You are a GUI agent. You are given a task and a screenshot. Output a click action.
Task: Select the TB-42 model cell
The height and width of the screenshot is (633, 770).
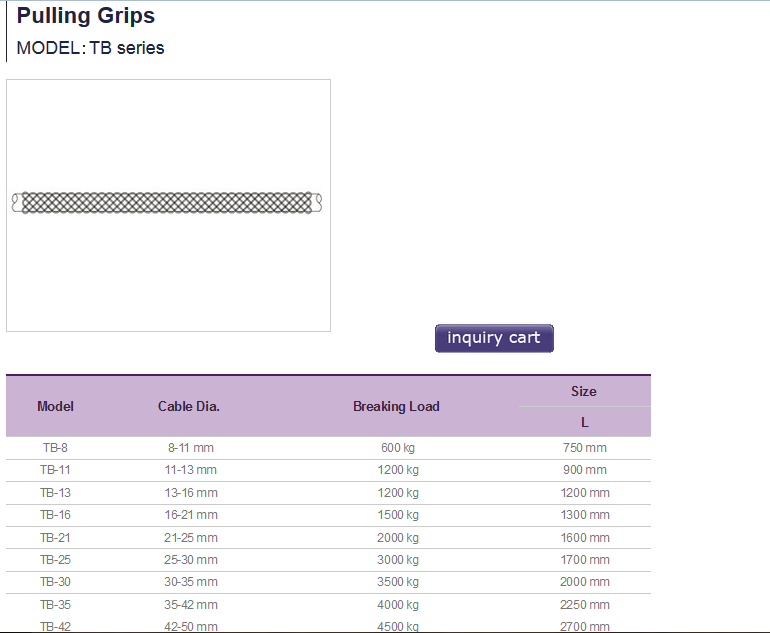tap(55, 627)
